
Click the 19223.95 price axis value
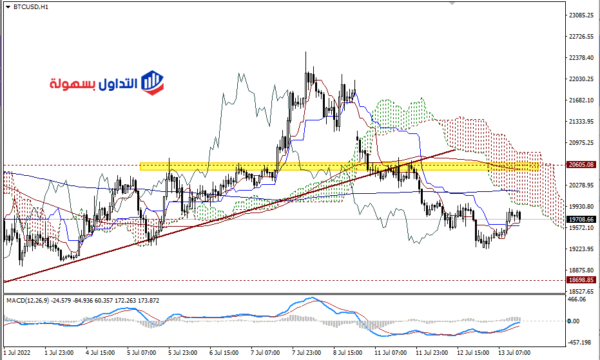[581, 249]
